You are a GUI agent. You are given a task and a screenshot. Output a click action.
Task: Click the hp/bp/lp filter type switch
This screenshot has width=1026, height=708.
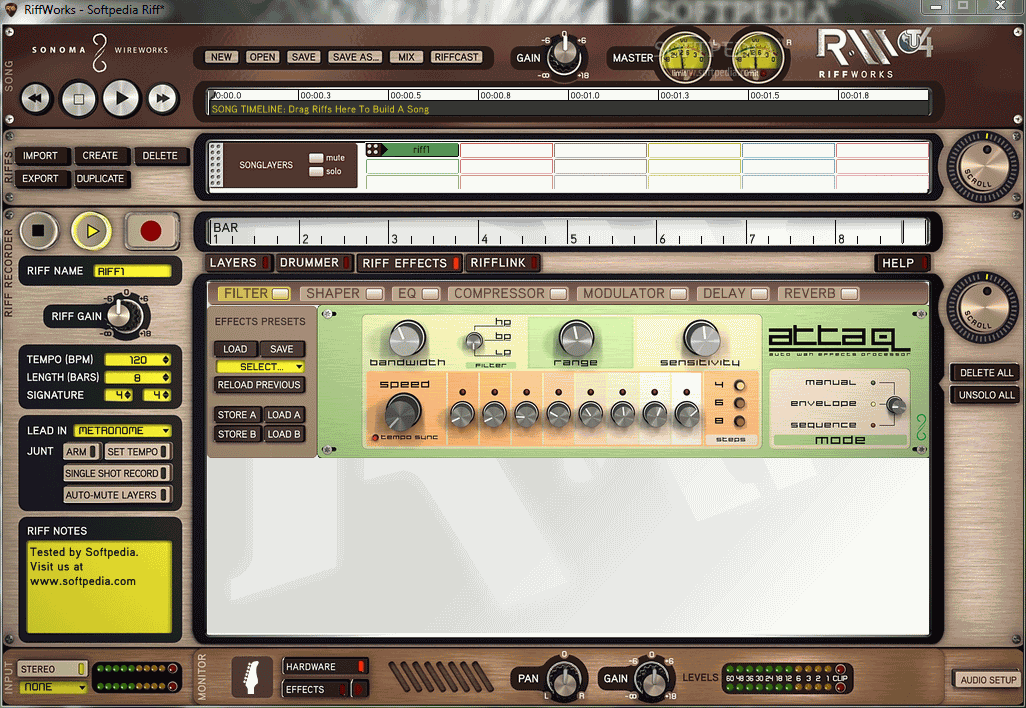click(x=474, y=341)
